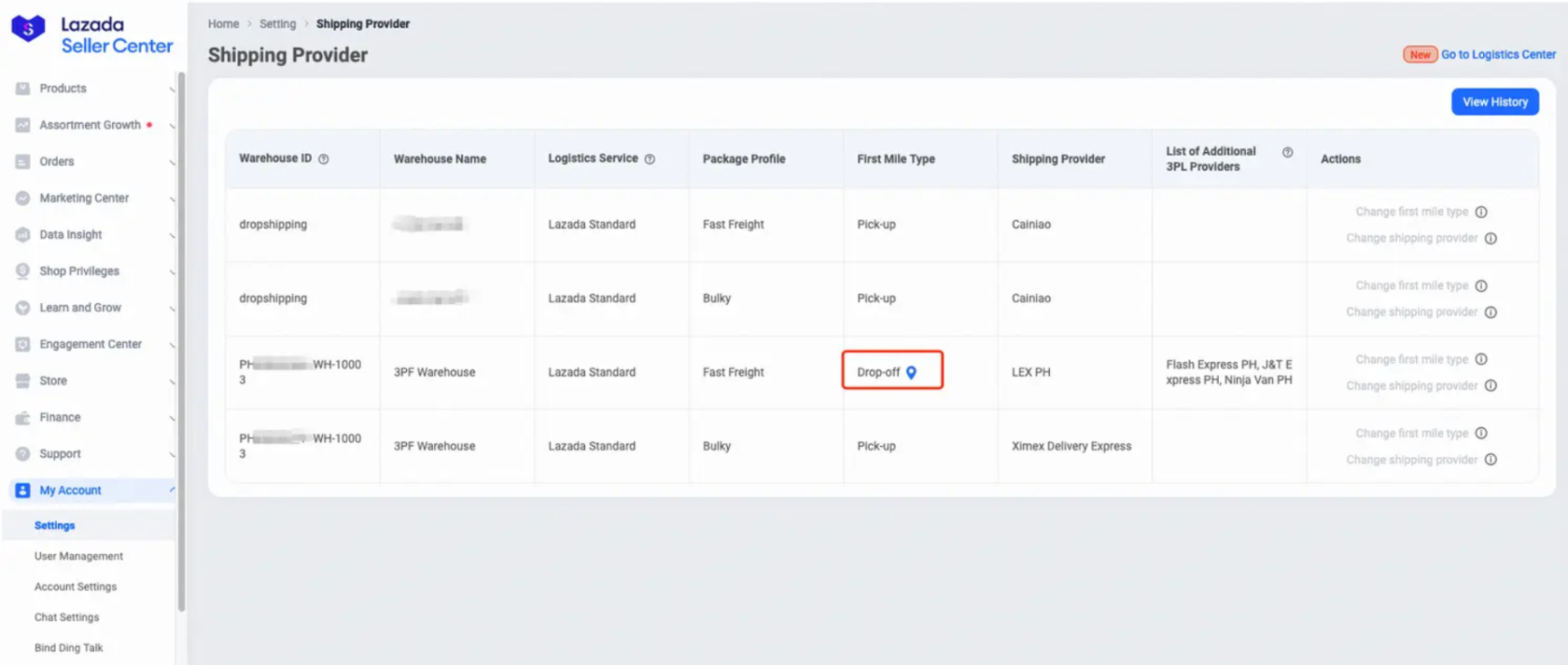Click the Assortment Growth sidebar icon

tap(23, 125)
